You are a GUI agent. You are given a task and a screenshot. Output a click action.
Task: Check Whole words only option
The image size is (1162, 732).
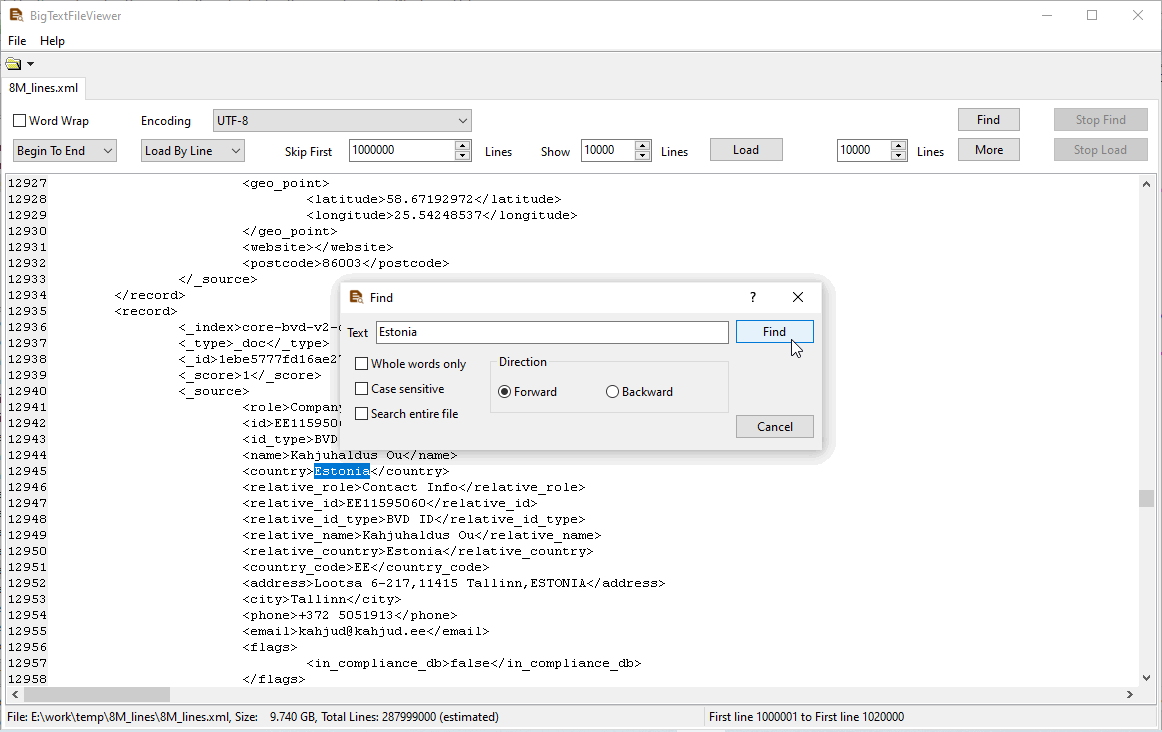point(362,364)
